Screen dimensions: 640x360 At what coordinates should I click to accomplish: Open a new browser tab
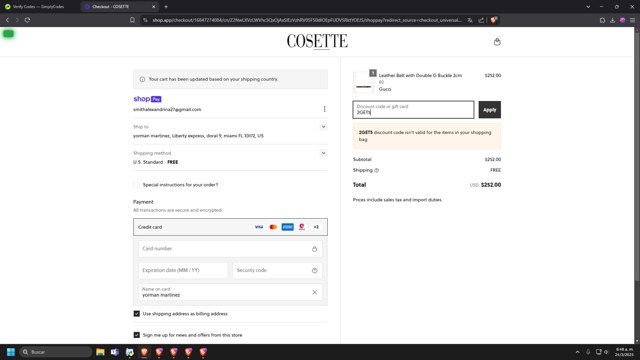point(166,7)
